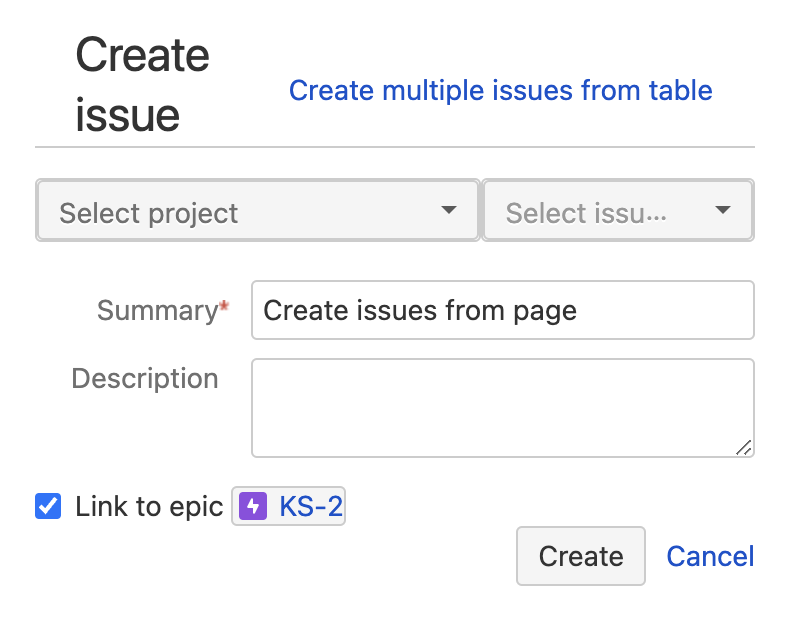
Task: Click the arrow on the Select project dropdown
Action: pos(449,210)
